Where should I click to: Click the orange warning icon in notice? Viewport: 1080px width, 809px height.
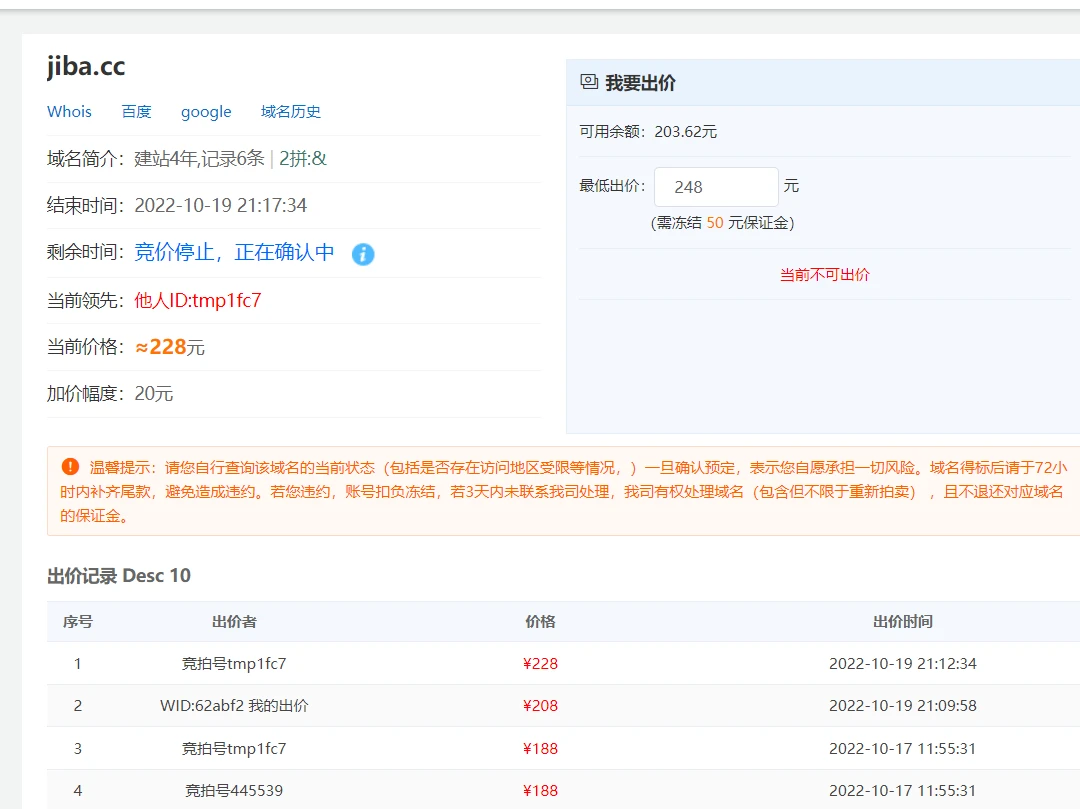70,466
